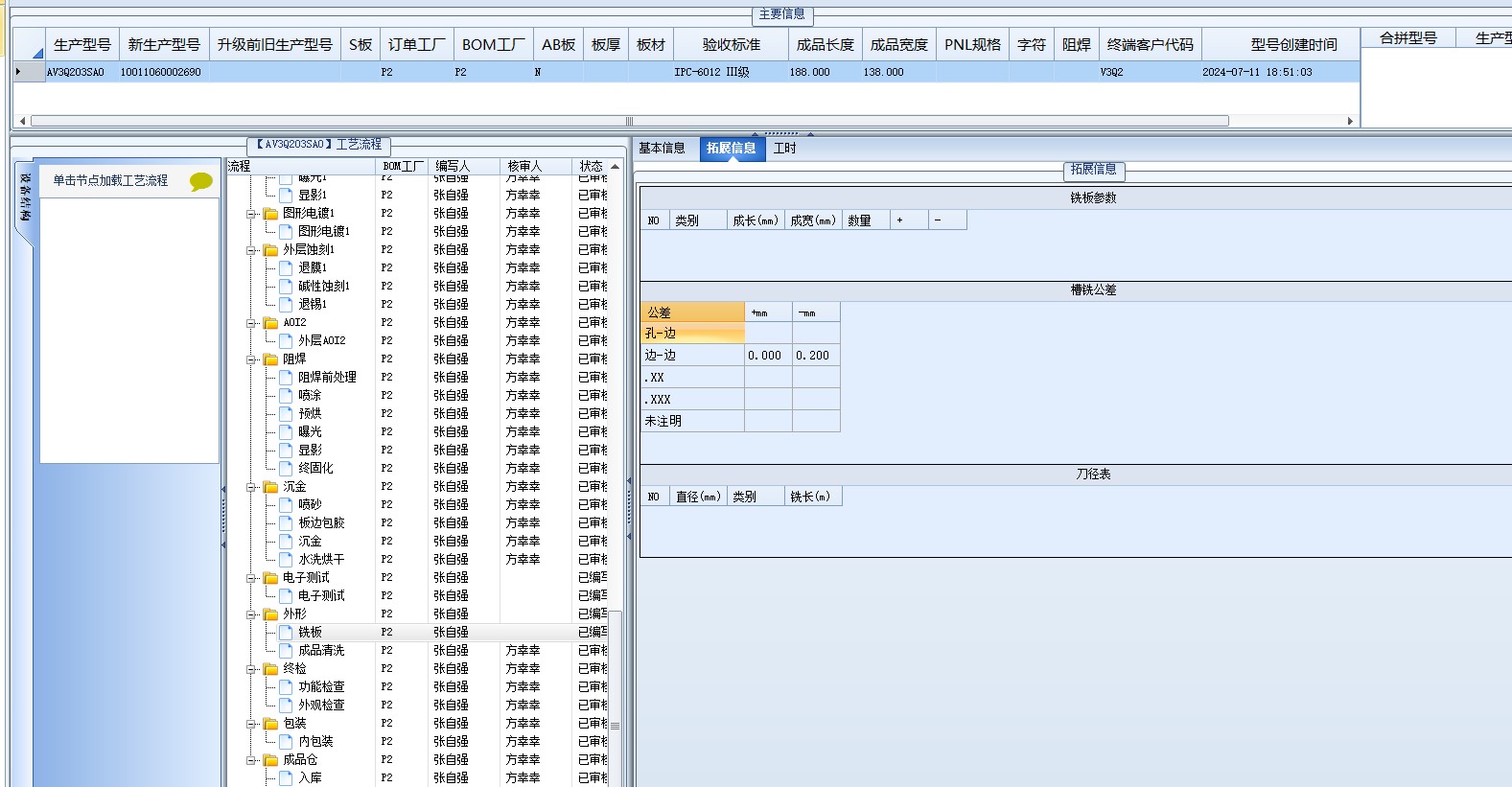Select the 入库 tree item
Image resolution: width=1512 pixels, height=787 pixels.
coord(310,778)
